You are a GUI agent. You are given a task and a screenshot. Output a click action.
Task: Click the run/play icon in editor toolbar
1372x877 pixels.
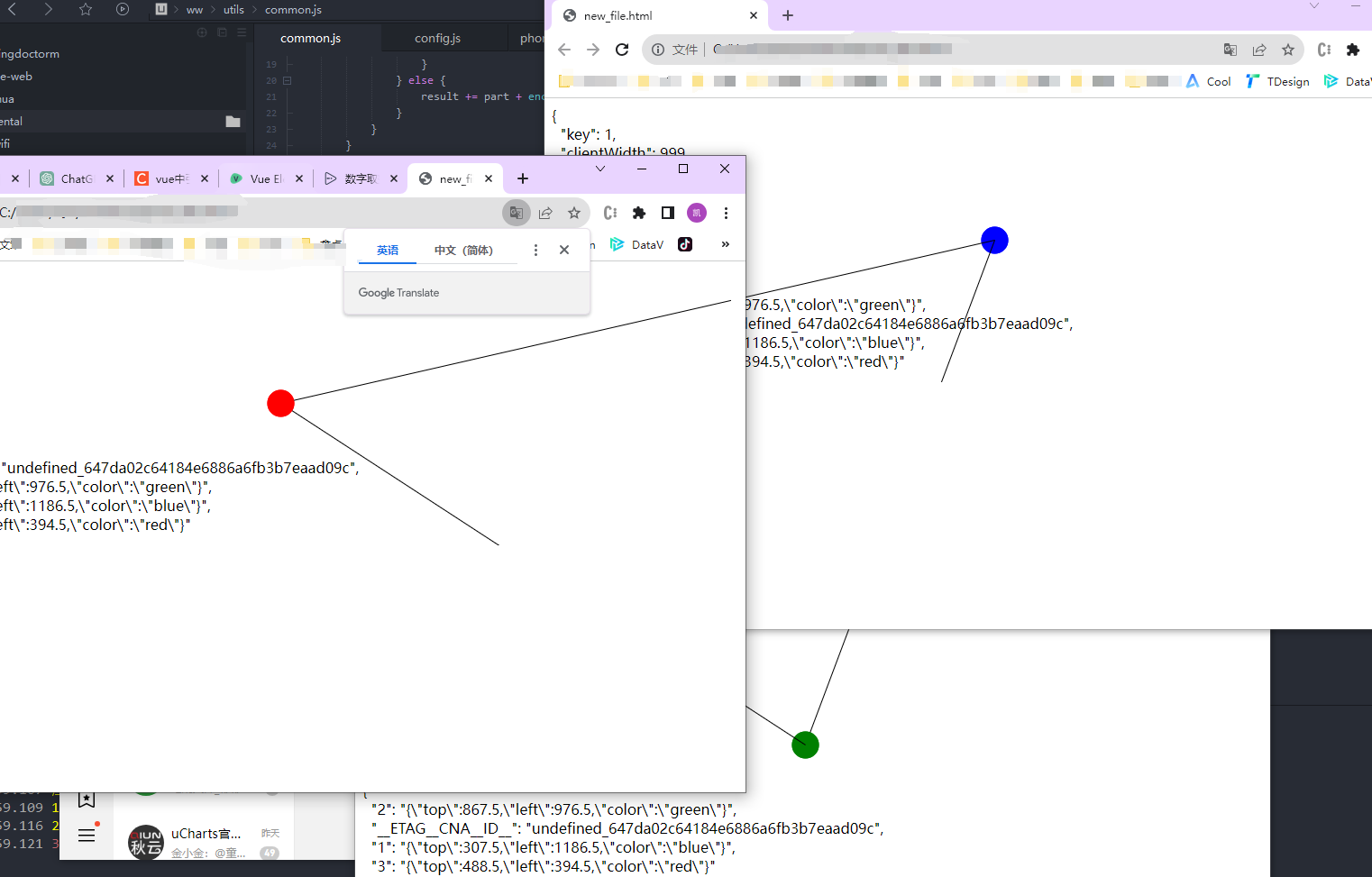123,9
